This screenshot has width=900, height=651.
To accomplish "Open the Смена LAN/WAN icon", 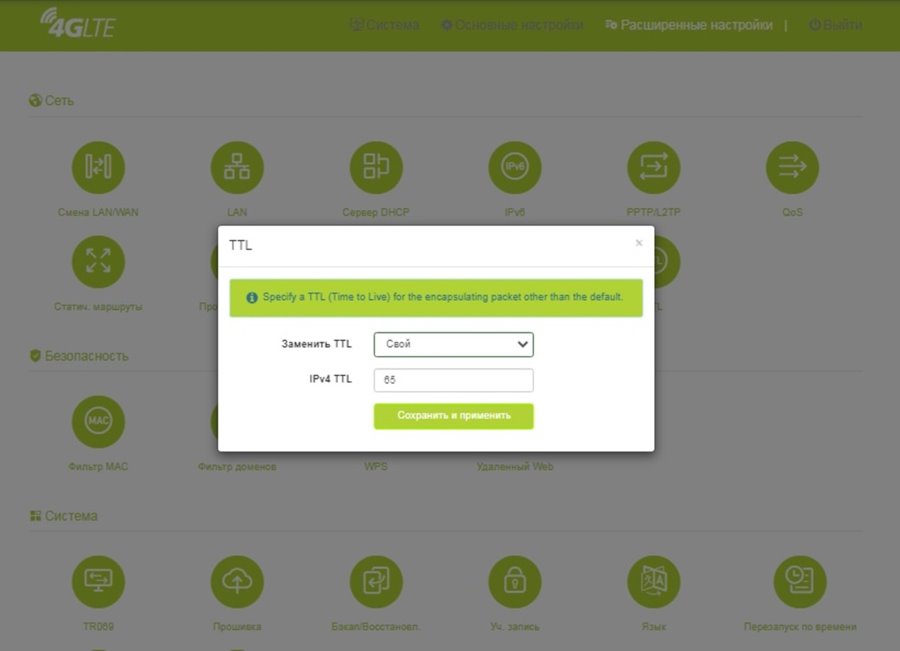I will tap(98, 168).
